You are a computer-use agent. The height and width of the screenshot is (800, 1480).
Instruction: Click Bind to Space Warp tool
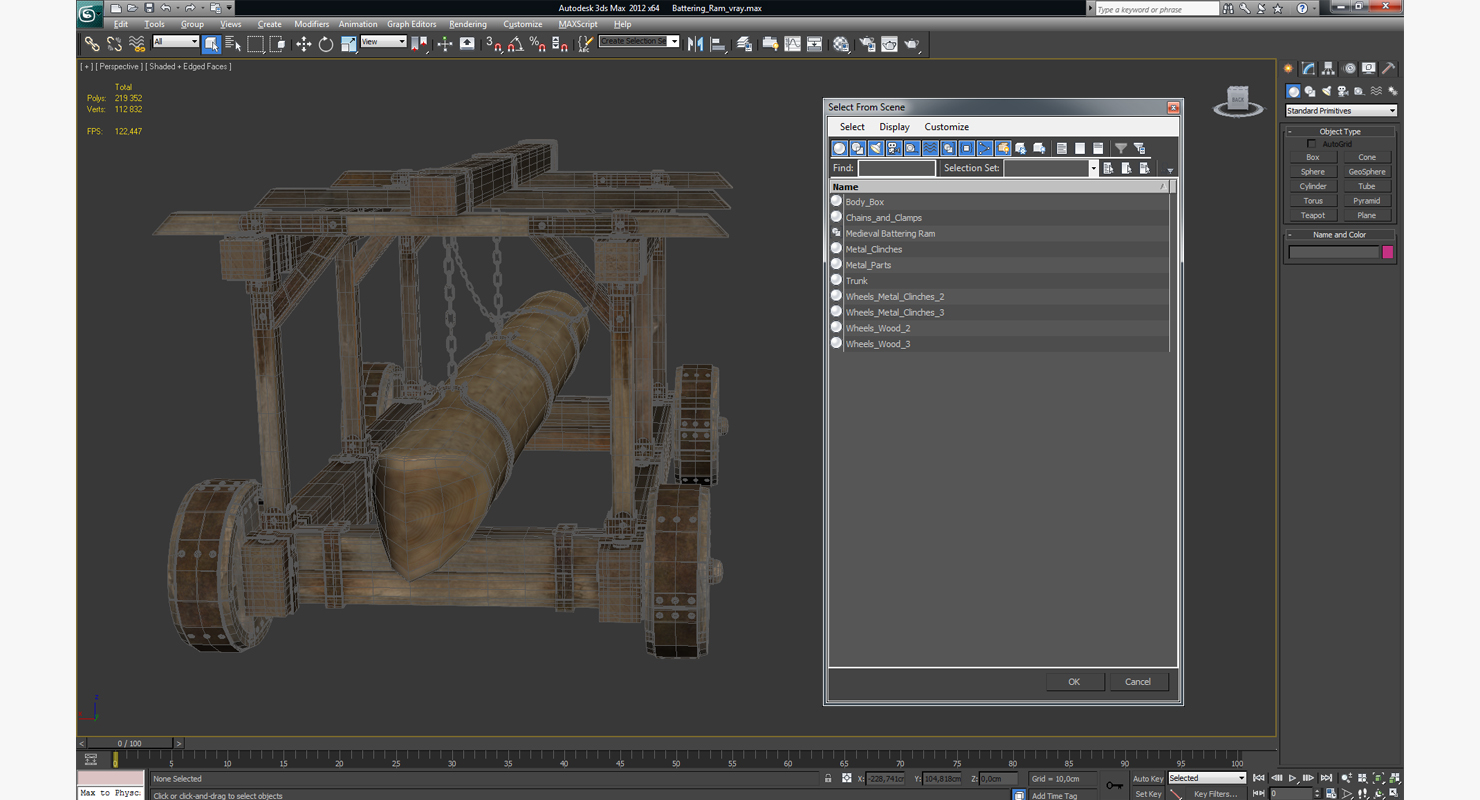137,44
